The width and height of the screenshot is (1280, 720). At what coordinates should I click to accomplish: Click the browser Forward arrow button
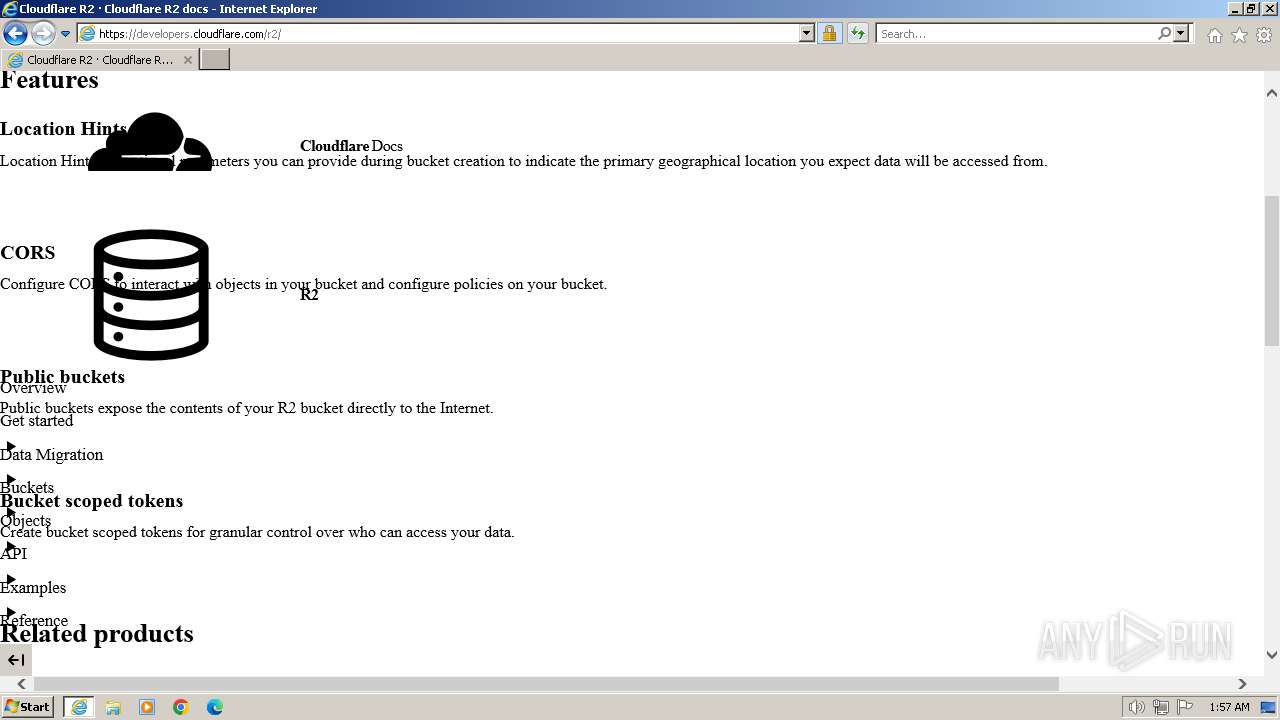click(x=42, y=33)
